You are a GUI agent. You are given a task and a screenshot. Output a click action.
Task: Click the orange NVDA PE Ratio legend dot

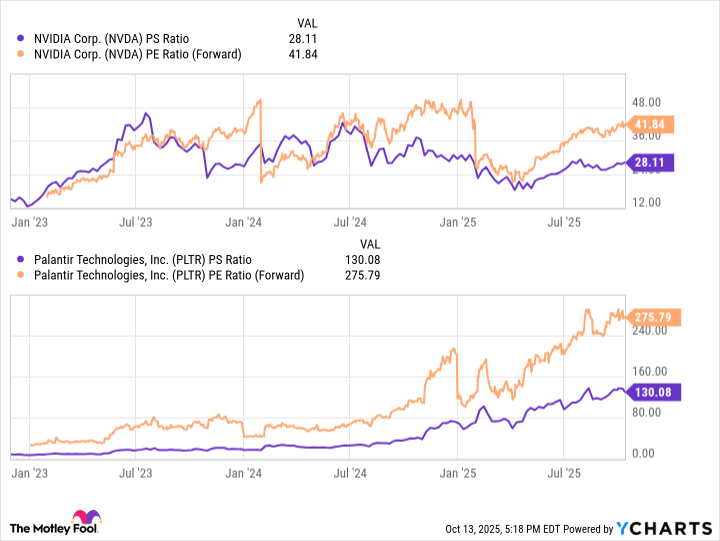click(x=23, y=54)
